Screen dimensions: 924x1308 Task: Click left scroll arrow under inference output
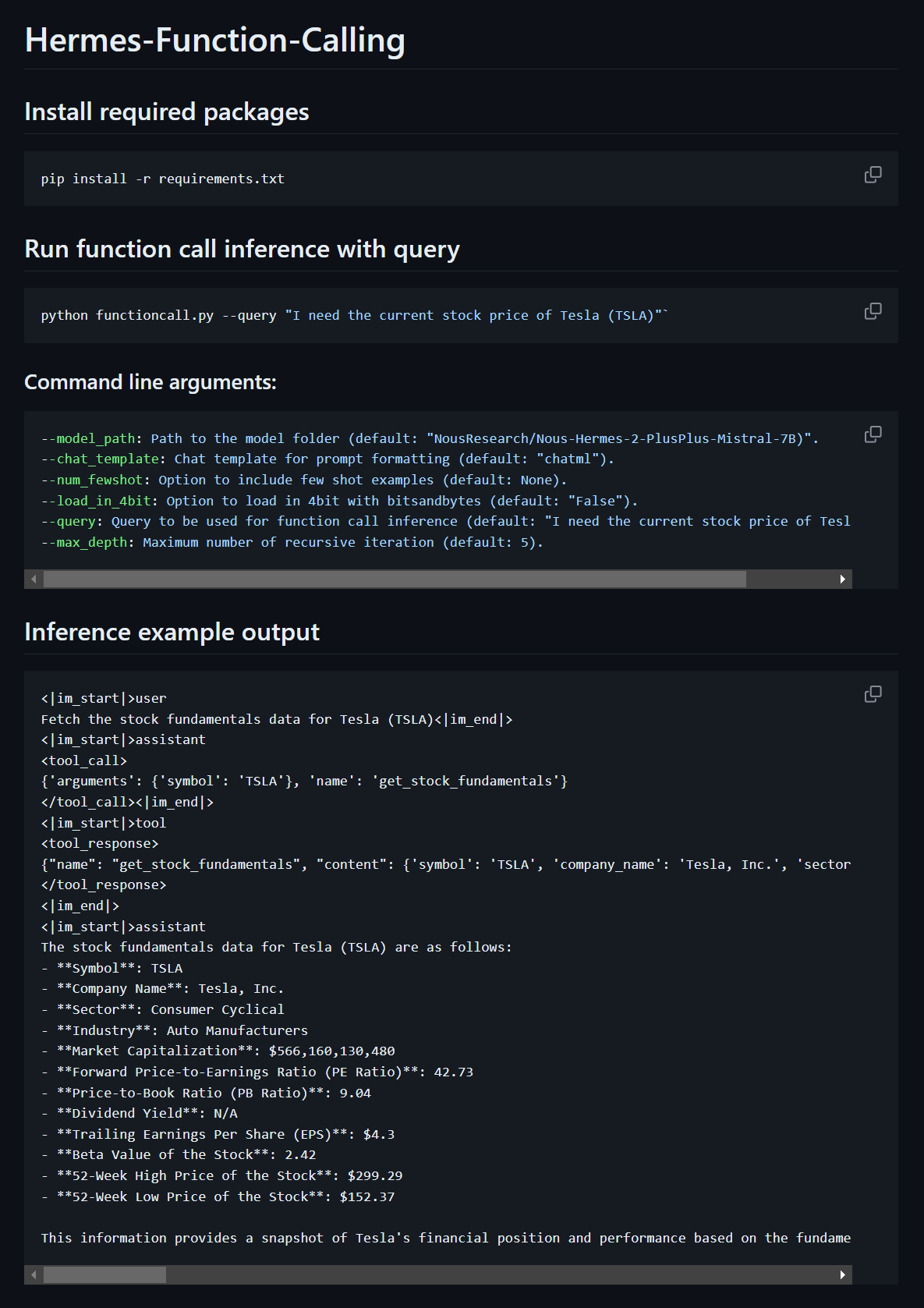(34, 1274)
